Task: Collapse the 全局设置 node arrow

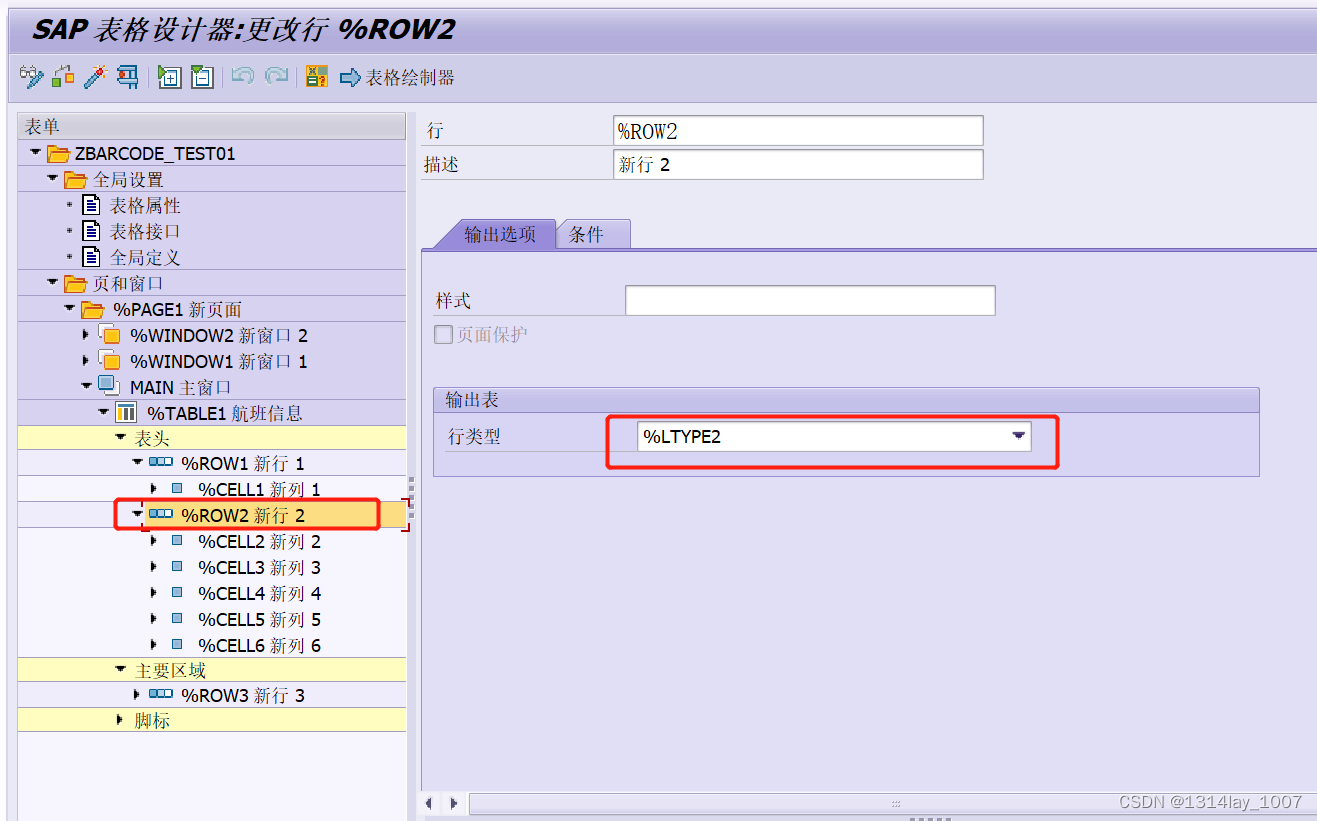Action: 54,179
